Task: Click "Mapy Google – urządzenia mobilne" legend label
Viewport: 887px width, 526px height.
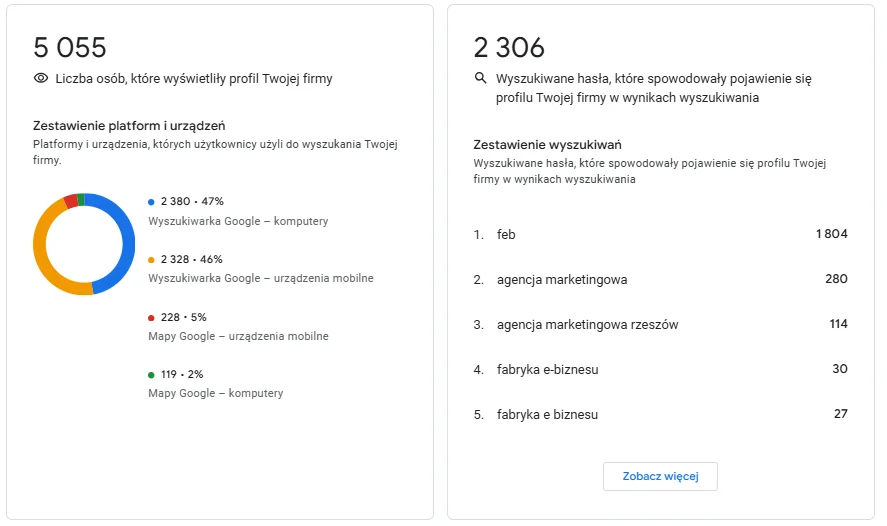Action: (238, 336)
